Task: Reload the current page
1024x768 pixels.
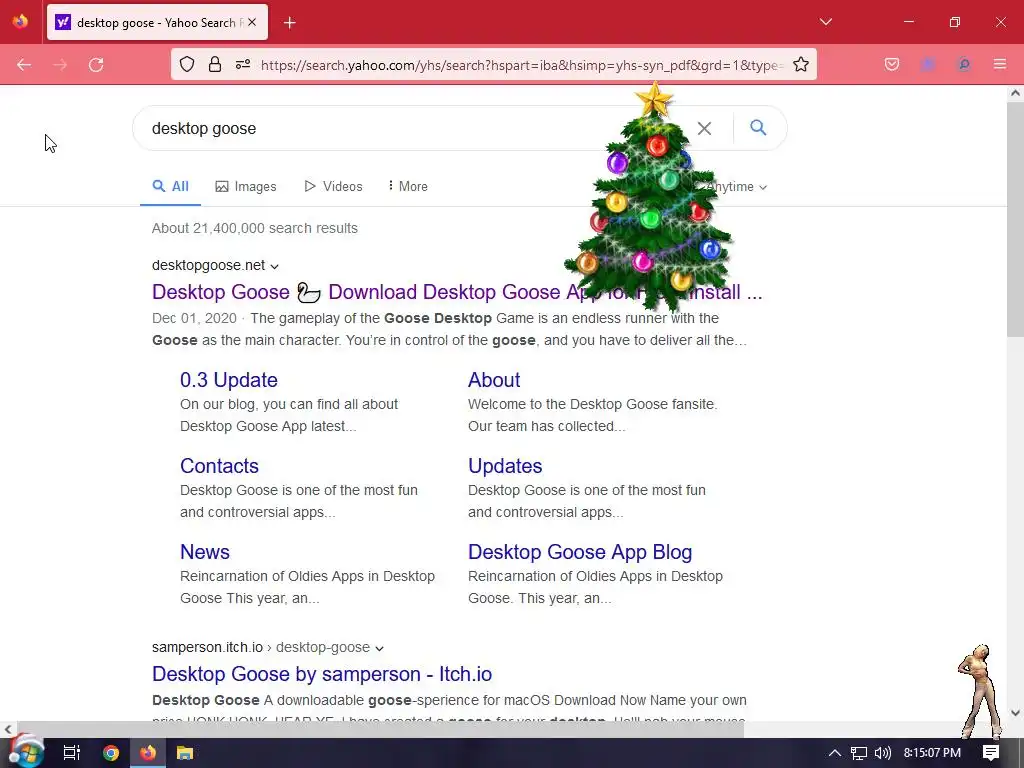Action: click(x=96, y=65)
